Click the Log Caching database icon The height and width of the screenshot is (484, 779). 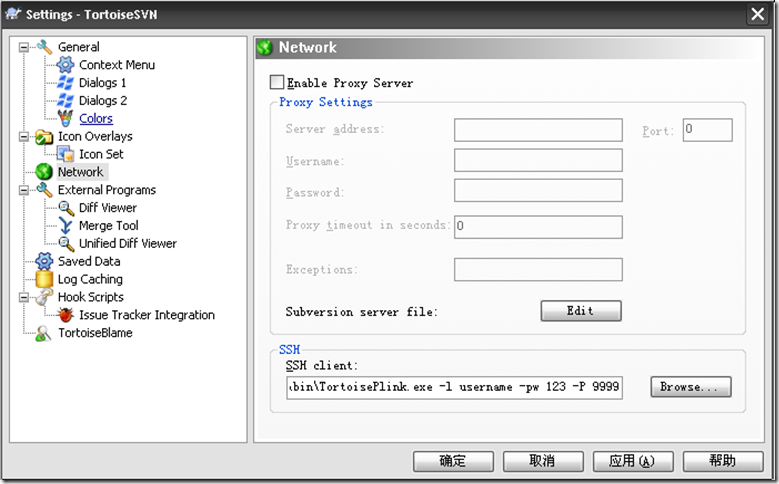[44, 279]
